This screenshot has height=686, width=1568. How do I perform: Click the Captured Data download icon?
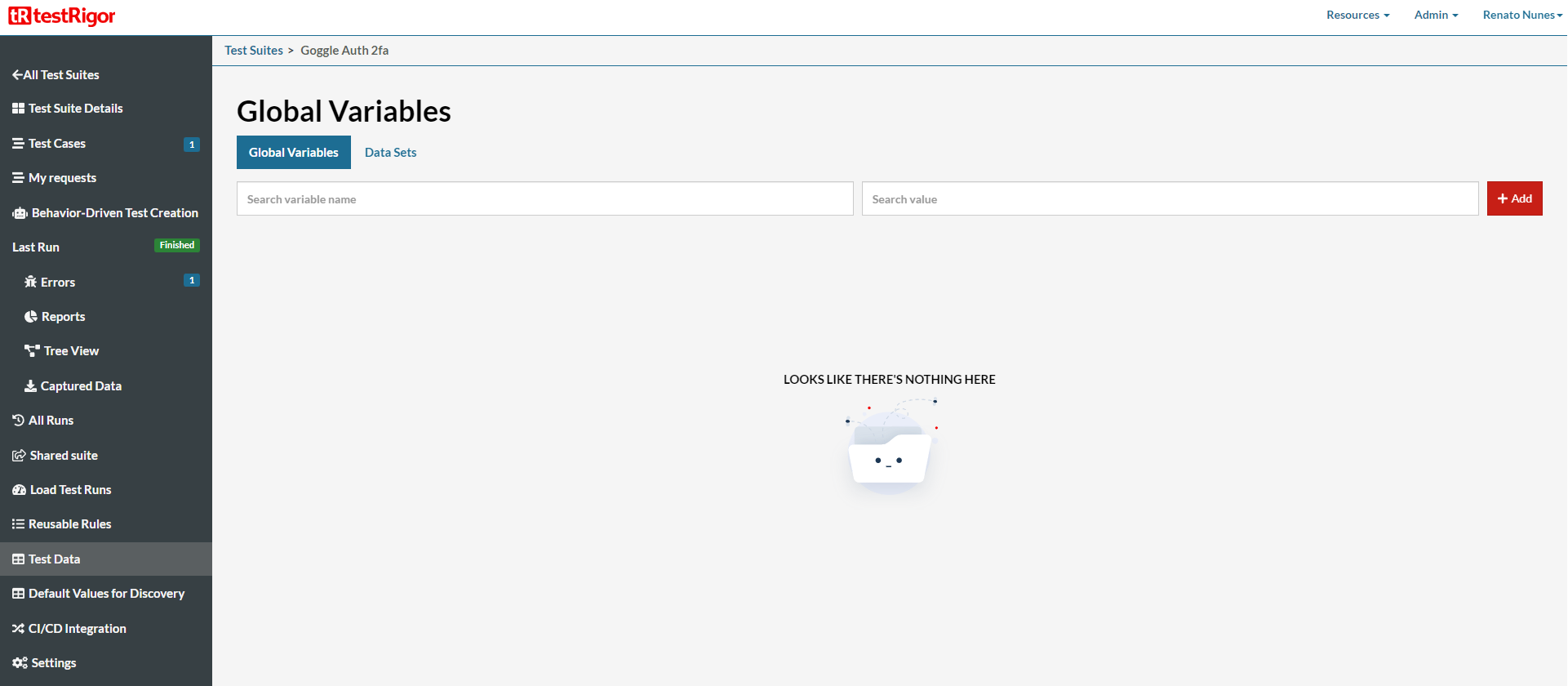tap(30, 386)
